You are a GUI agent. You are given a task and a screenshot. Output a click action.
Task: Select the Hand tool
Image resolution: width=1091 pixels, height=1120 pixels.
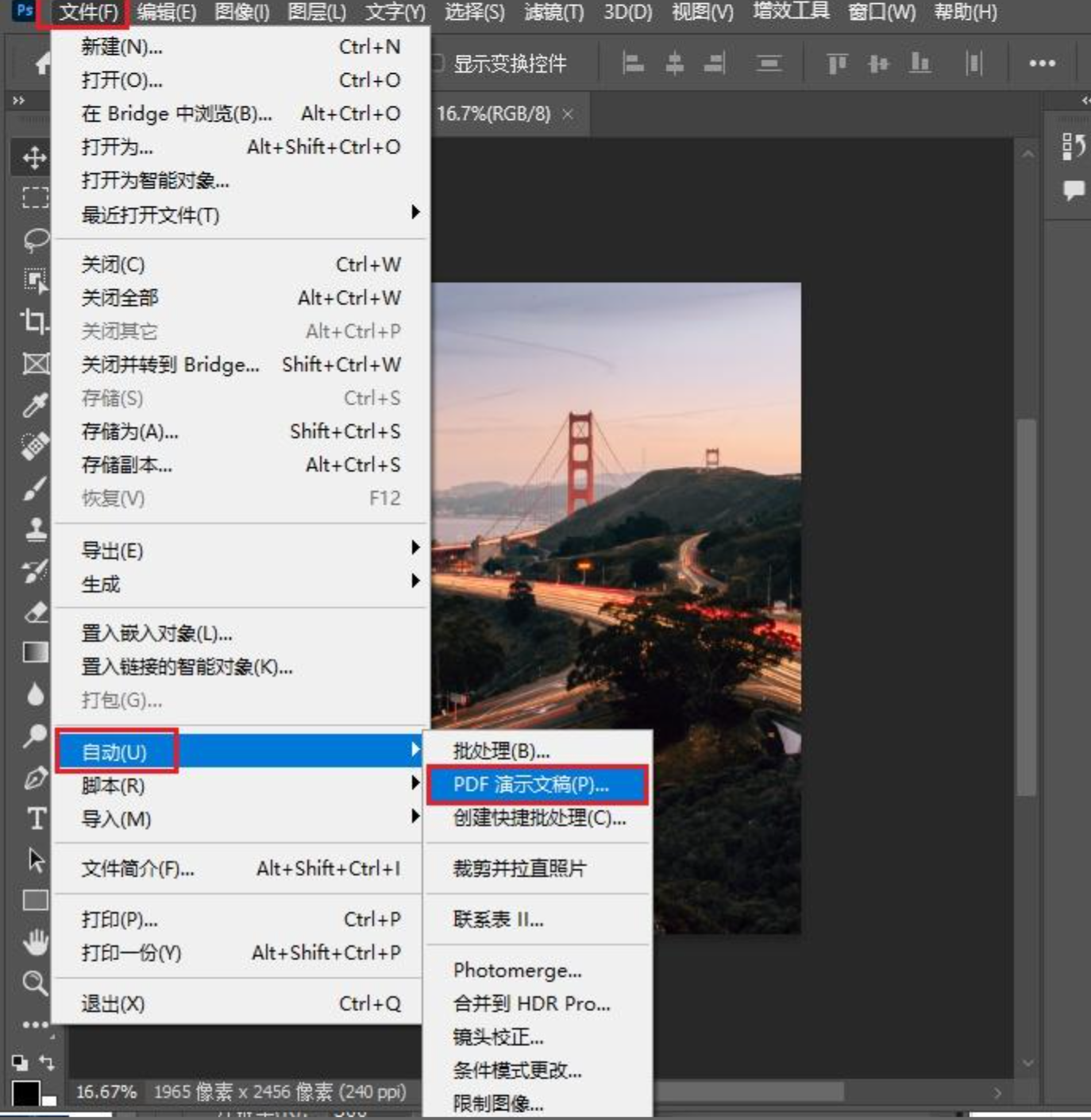35,942
